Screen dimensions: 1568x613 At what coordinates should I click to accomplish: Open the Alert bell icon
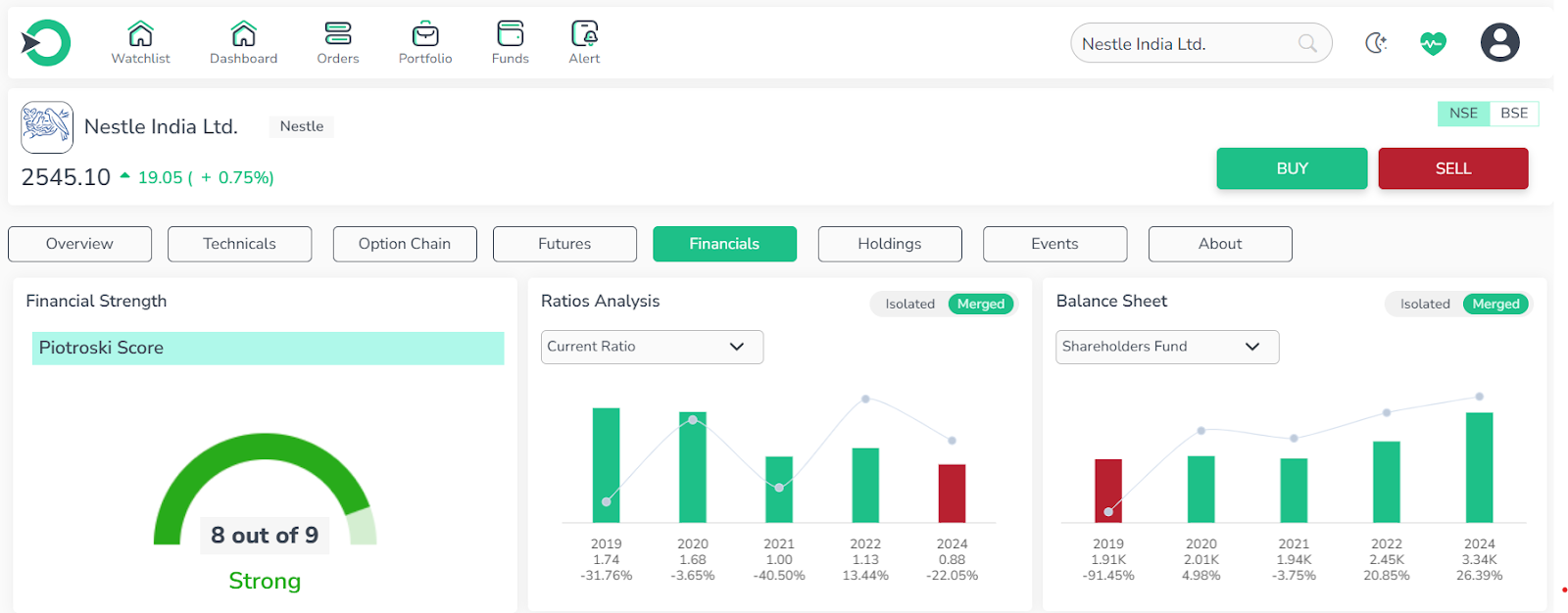(584, 34)
